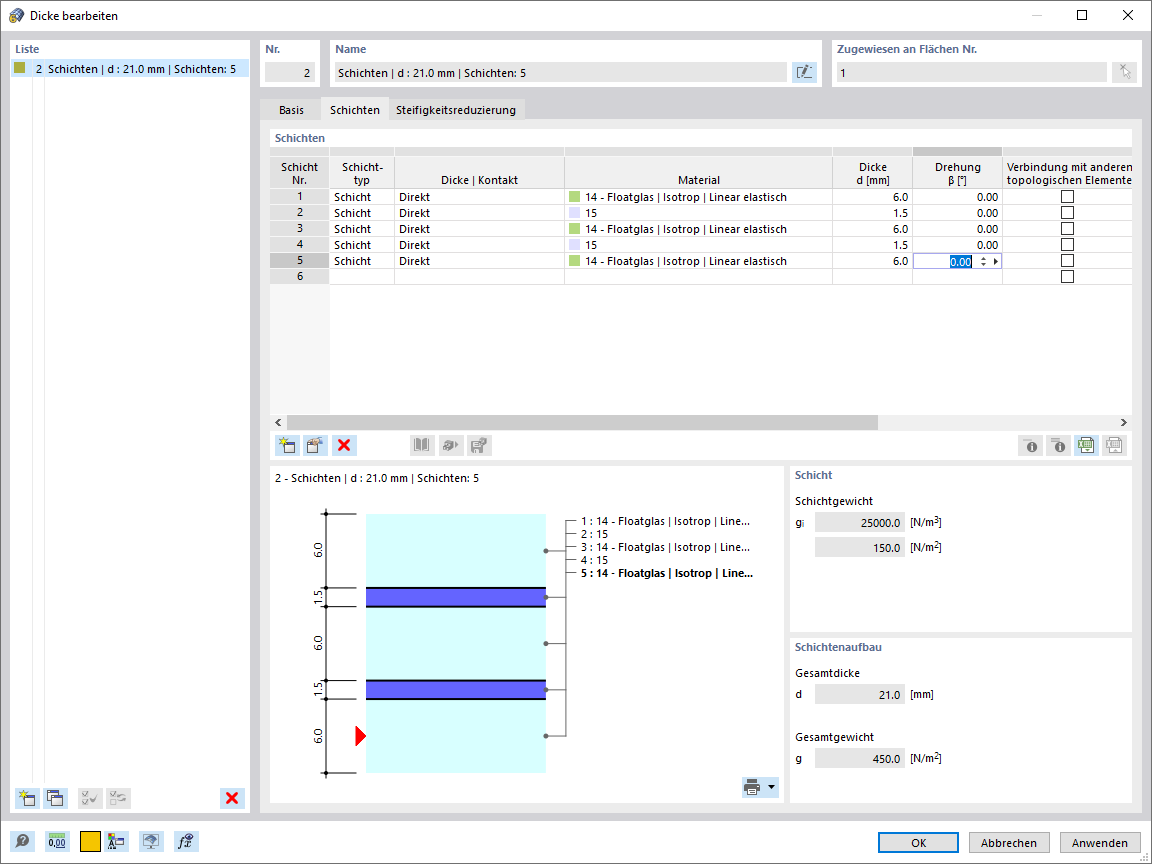Screen dimensions: 1152x864
Task: Click thickness value 6.0 in row 1
Action: [x=872, y=197]
